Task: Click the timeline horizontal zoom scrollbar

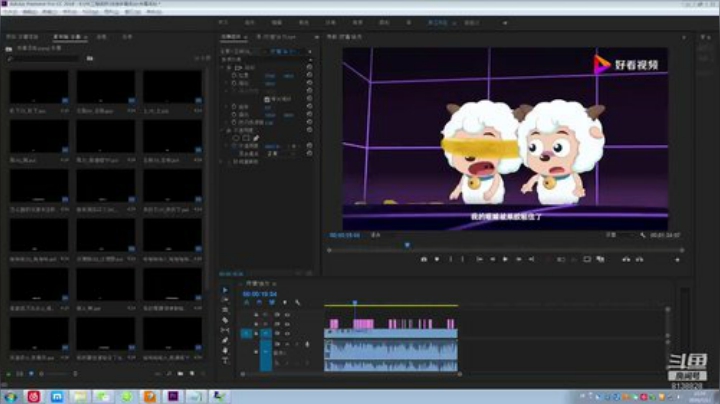Action: click(351, 374)
